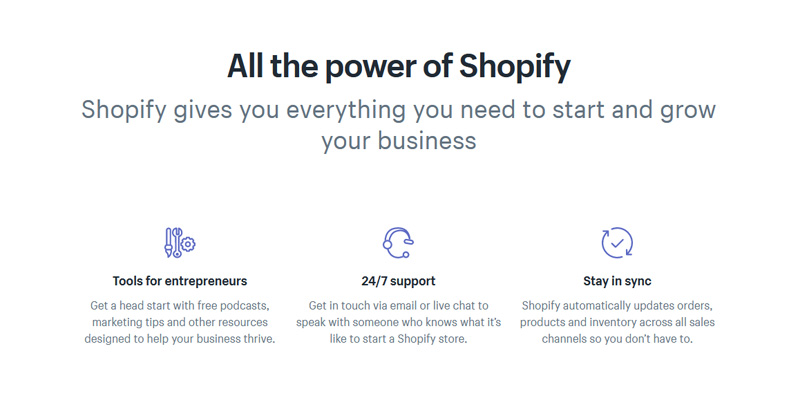Click the "your business" subheading line

pos(398,141)
